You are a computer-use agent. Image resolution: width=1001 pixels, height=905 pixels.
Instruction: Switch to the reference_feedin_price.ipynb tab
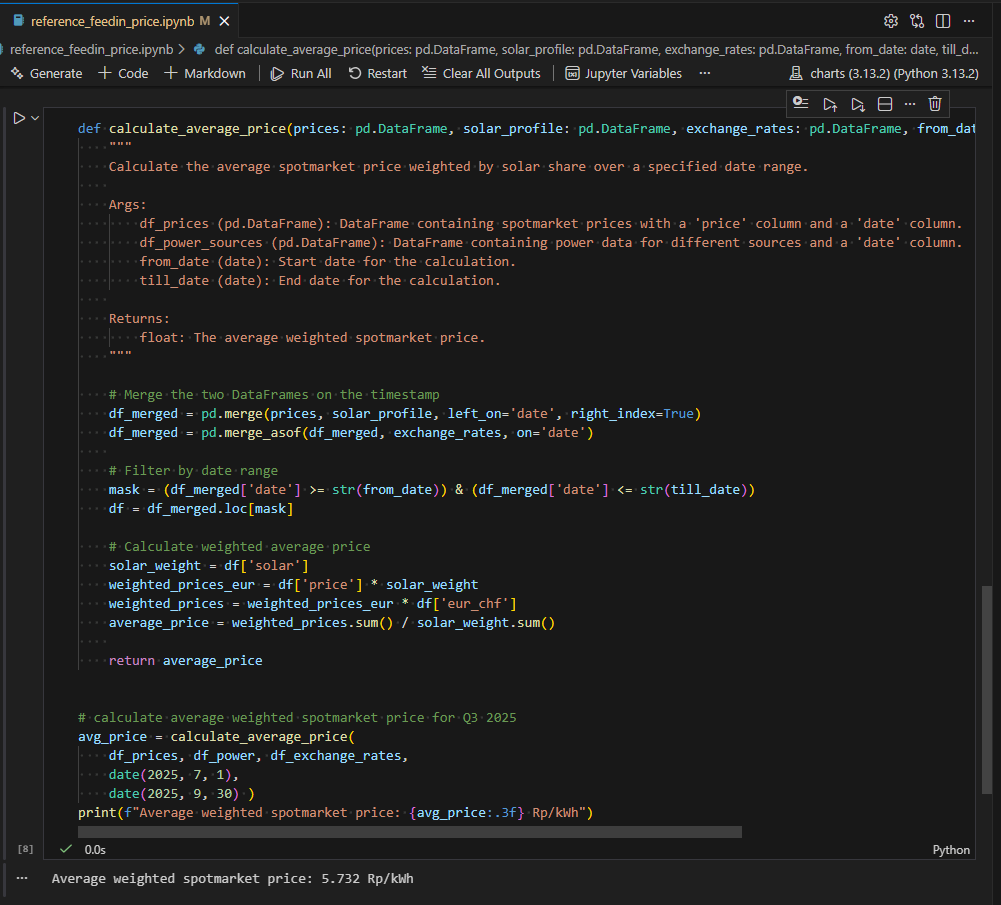(x=112, y=21)
